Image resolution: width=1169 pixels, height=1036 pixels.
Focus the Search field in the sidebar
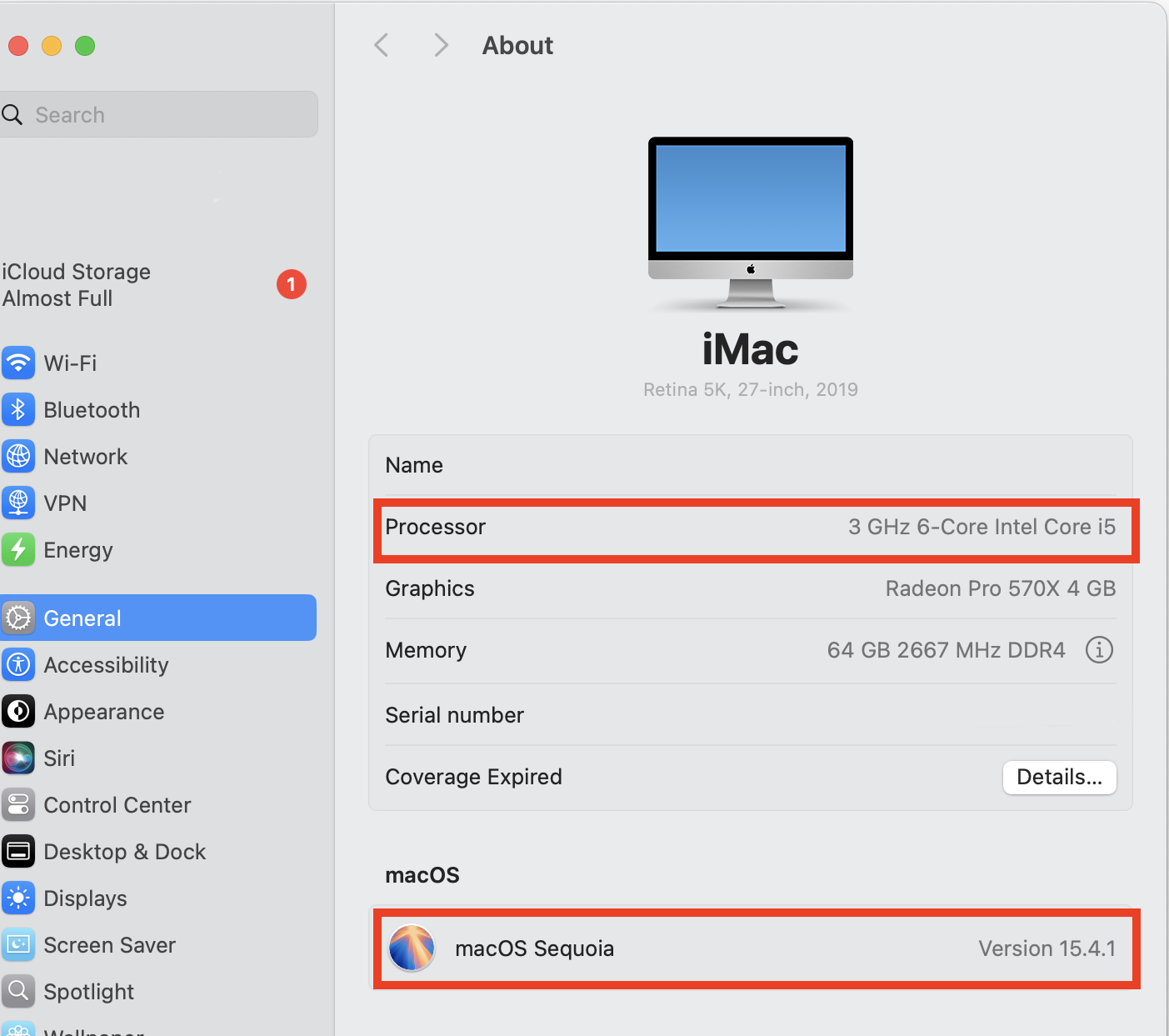(158, 114)
